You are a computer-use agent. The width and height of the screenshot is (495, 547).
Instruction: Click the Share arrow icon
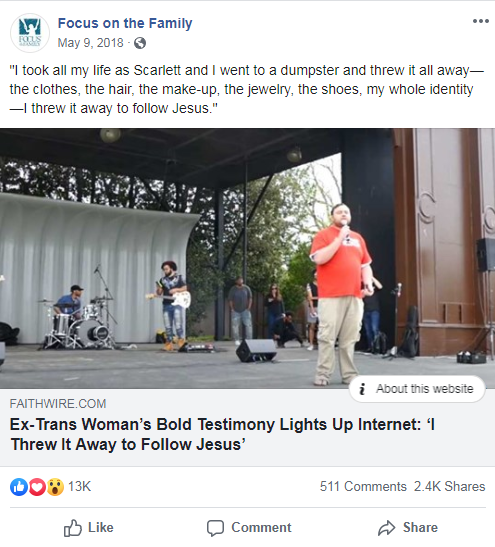387,528
